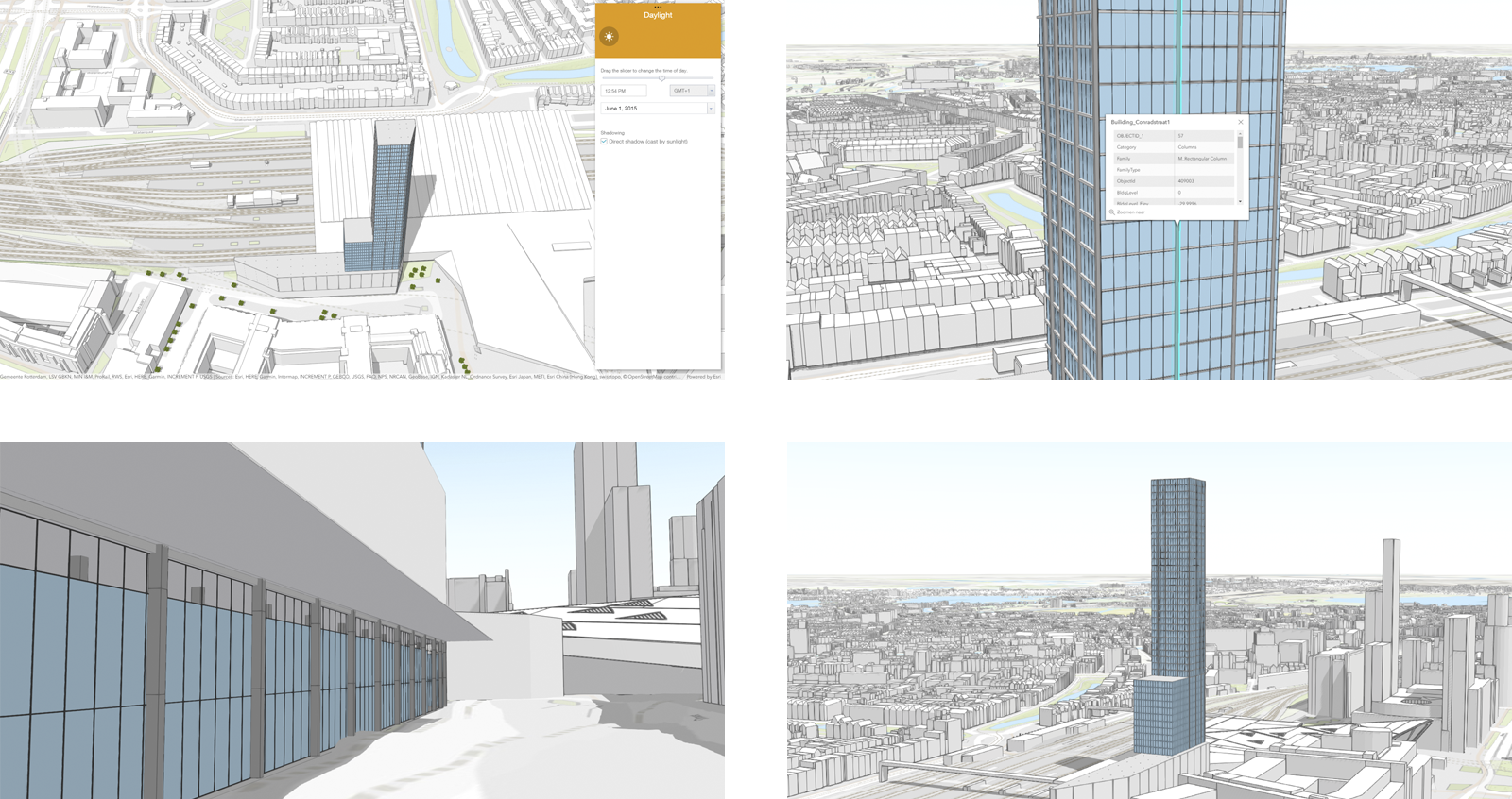
Task: Click the Daylight panel title
Action: [658, 16]
